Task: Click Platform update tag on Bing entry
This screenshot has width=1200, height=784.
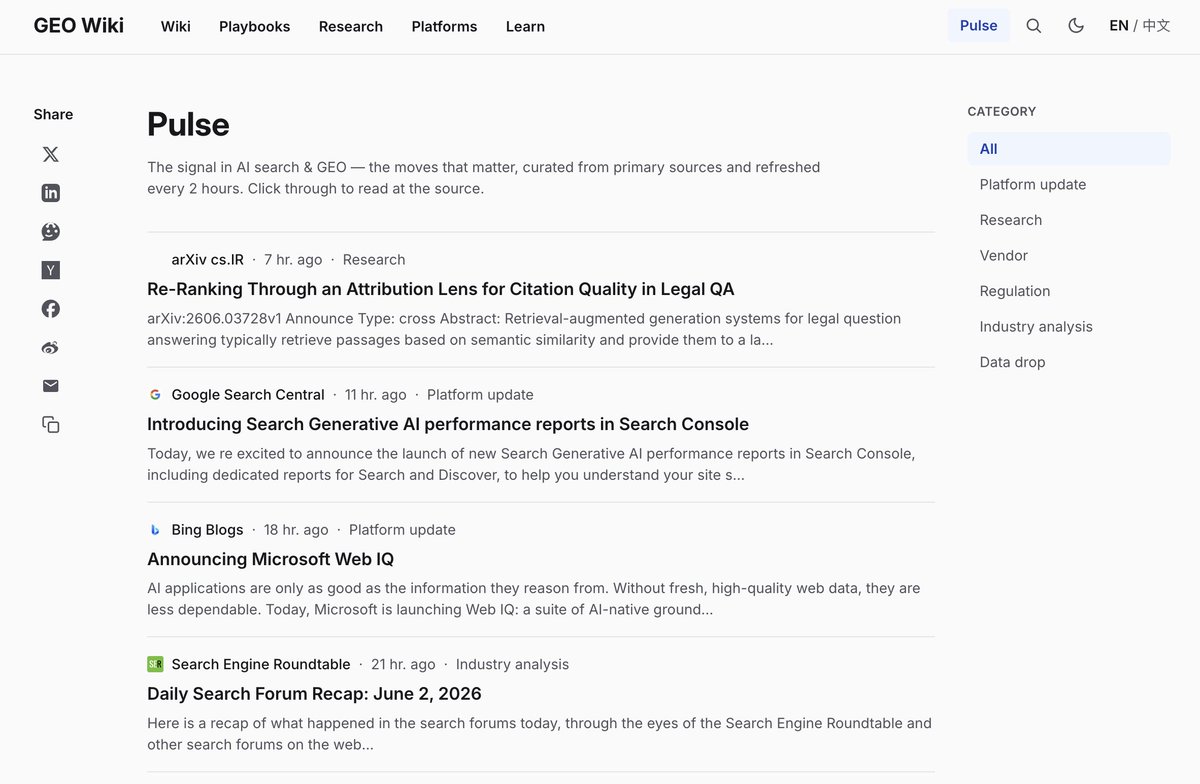Action: (x=402, y=530)
